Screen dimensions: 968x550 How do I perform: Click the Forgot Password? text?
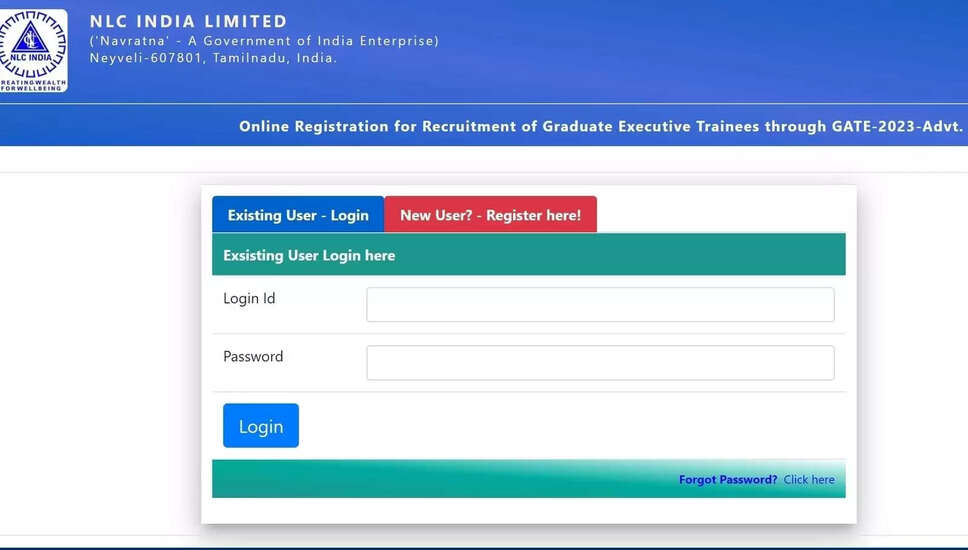coord(728,480)
